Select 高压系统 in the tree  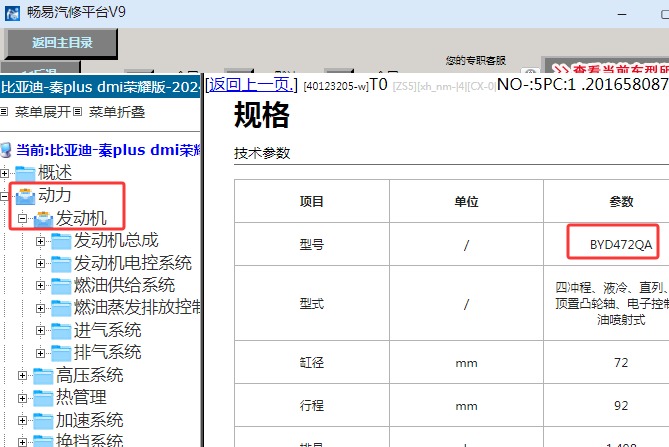[x=90, y=375]
